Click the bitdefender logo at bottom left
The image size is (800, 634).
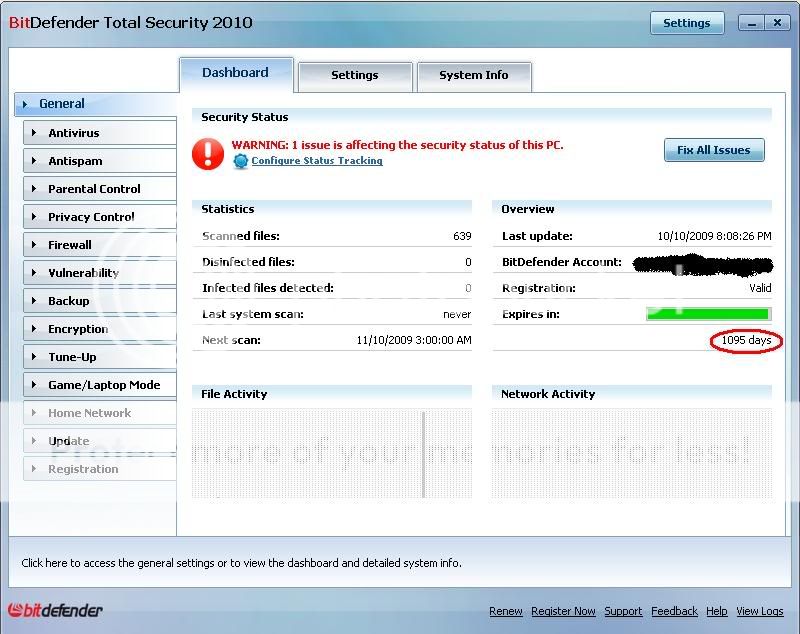click(x=55, y=610)
